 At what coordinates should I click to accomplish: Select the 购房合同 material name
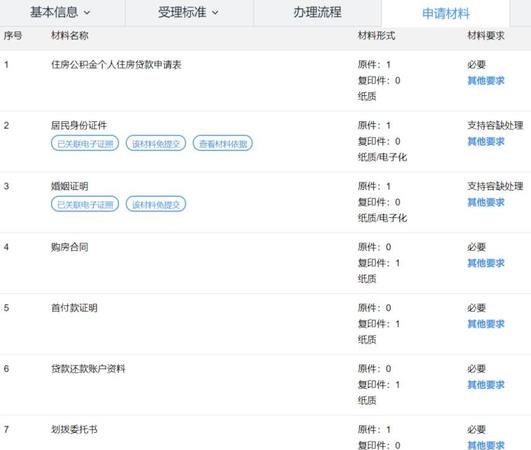coord(69,247)
